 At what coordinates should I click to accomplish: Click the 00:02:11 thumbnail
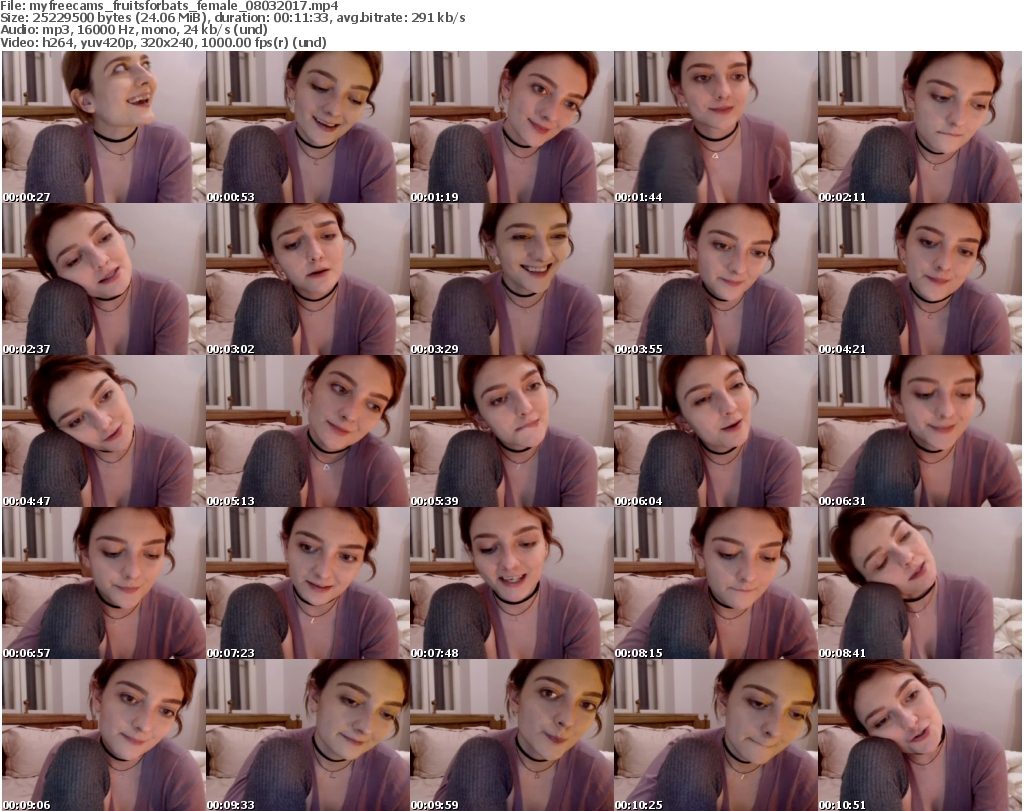(x=919, y=127)
